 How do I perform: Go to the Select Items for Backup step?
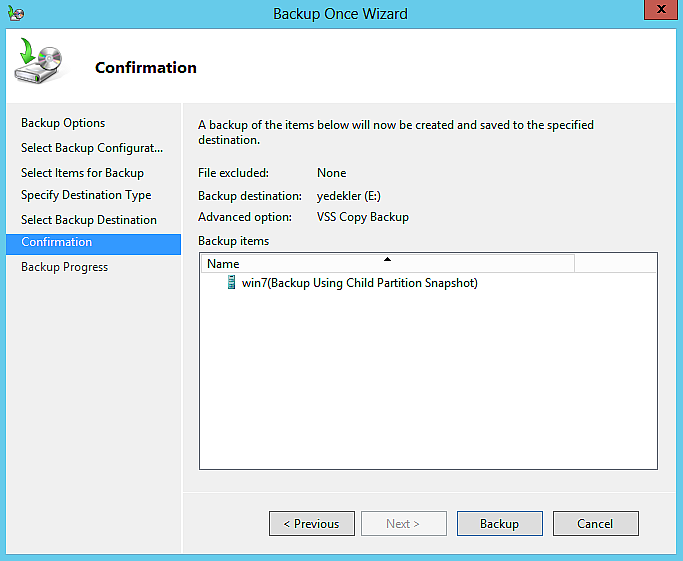pos(82,173)
